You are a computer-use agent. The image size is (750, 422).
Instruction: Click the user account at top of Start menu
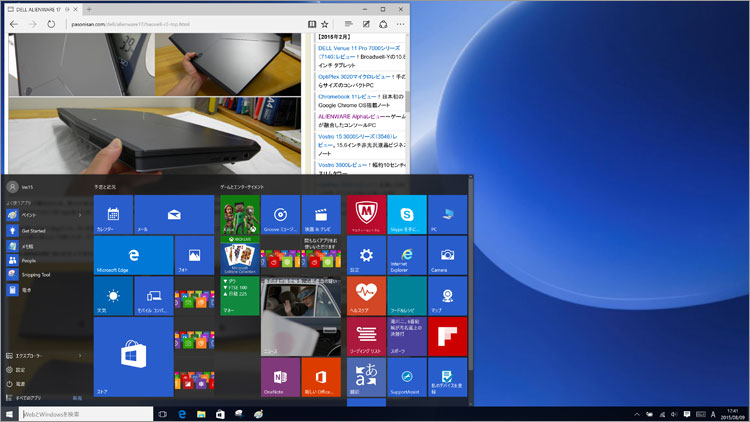[20, 187]
